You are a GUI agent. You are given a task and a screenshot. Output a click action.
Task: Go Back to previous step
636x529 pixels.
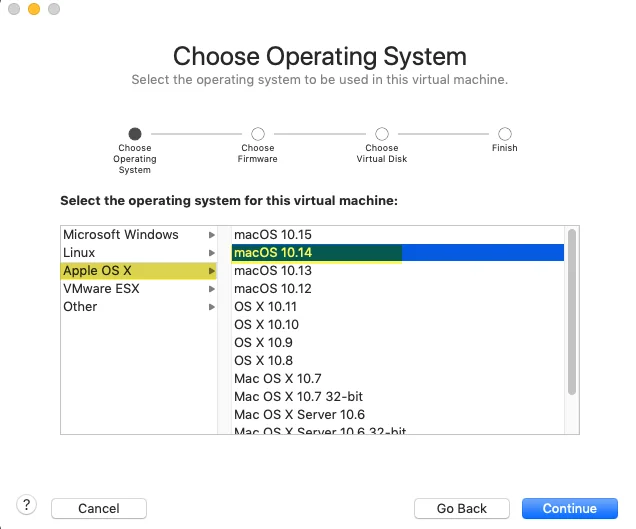coord(462,508)
